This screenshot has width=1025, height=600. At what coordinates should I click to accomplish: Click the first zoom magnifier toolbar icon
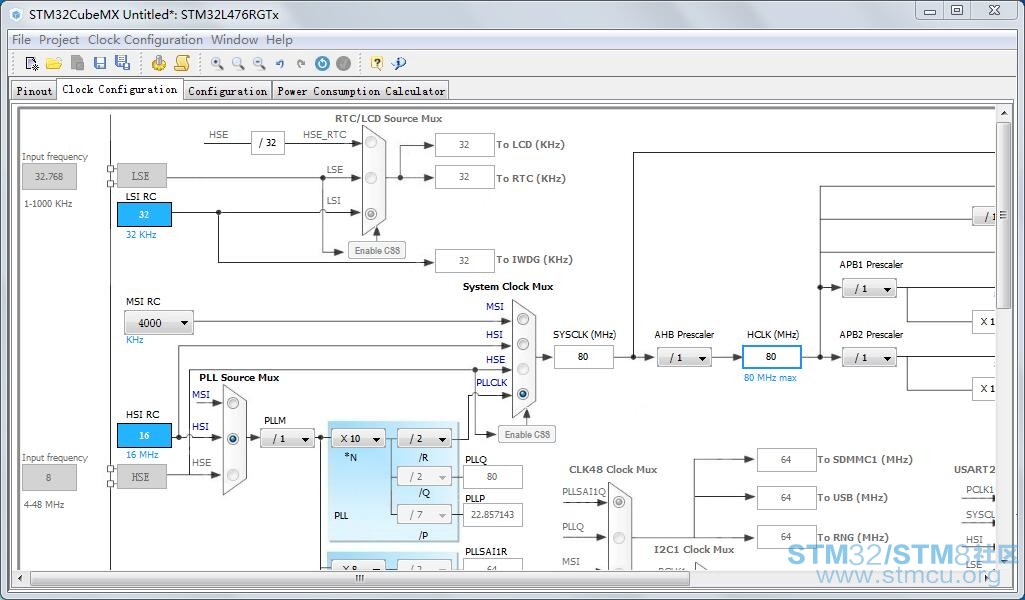click(217, 63)
